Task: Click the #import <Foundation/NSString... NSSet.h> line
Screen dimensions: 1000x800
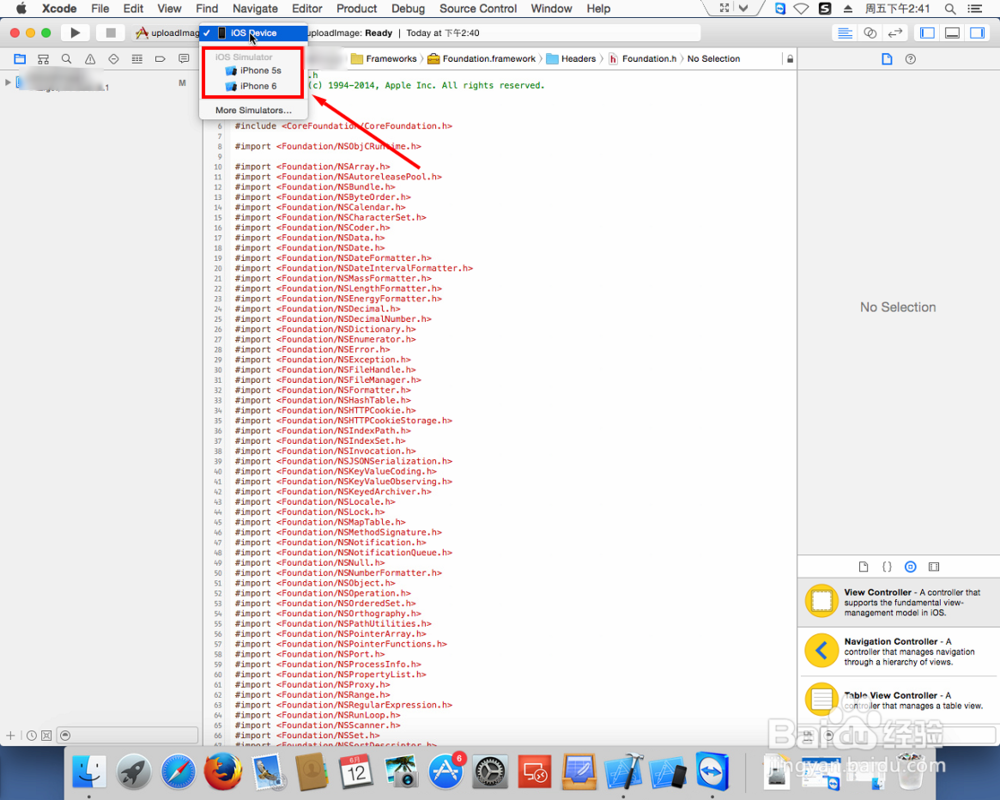Action: 307,735
